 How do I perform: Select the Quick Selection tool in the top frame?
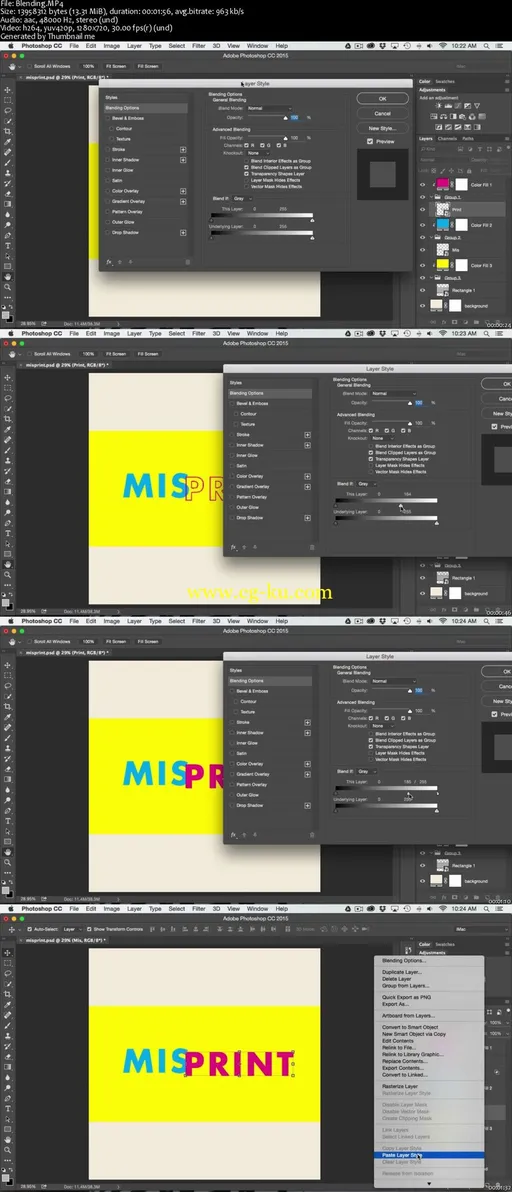pyautogui.click(x=8, y=121)
